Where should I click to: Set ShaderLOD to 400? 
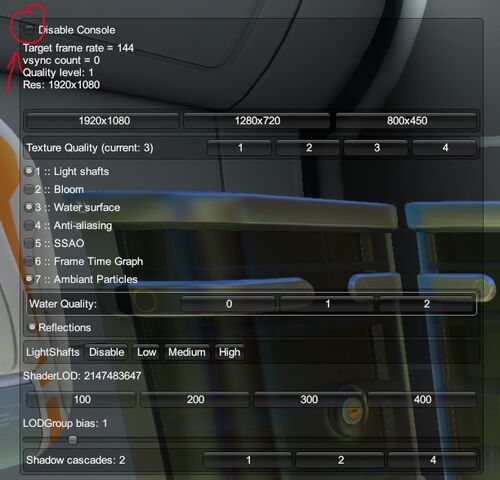tap(422, 400)
